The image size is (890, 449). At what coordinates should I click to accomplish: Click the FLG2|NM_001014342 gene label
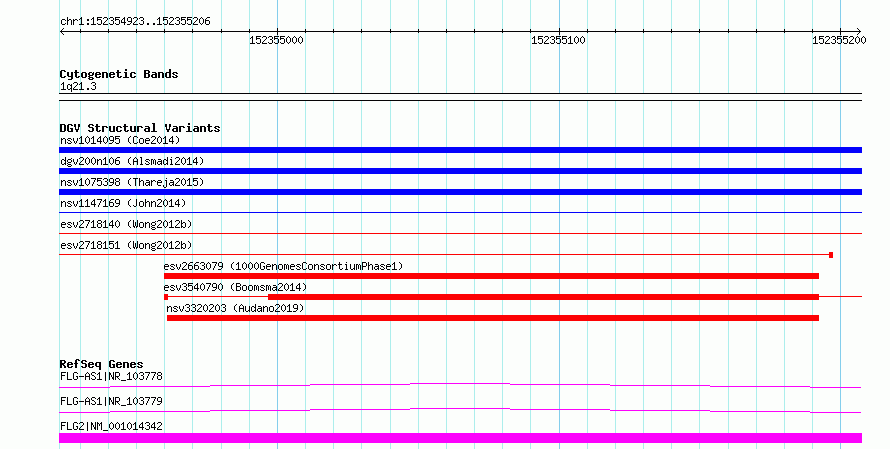111,426
